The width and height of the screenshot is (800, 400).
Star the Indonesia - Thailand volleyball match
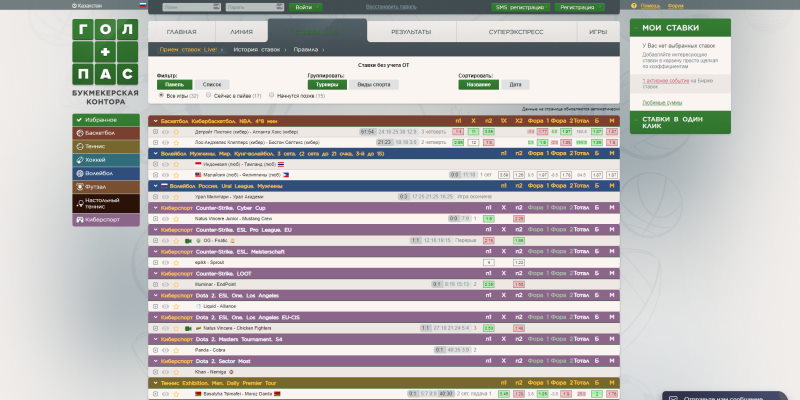click(x=176, y=164)
